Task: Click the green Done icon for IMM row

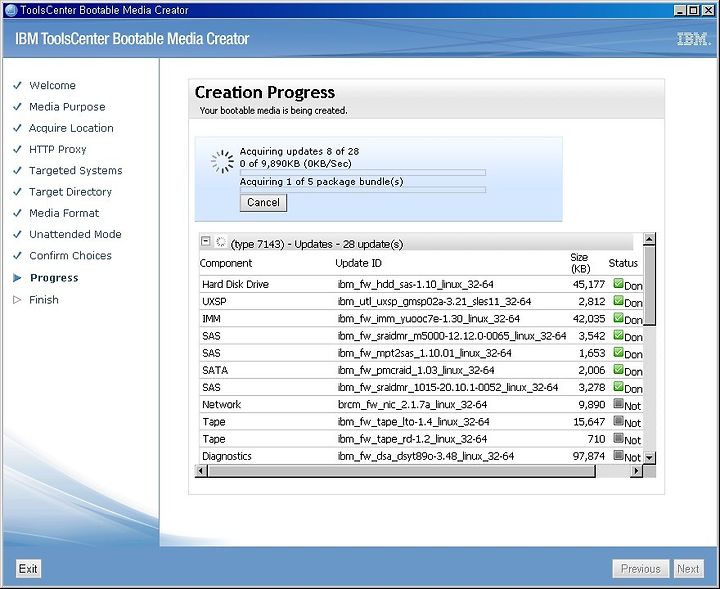Action: 618,318
